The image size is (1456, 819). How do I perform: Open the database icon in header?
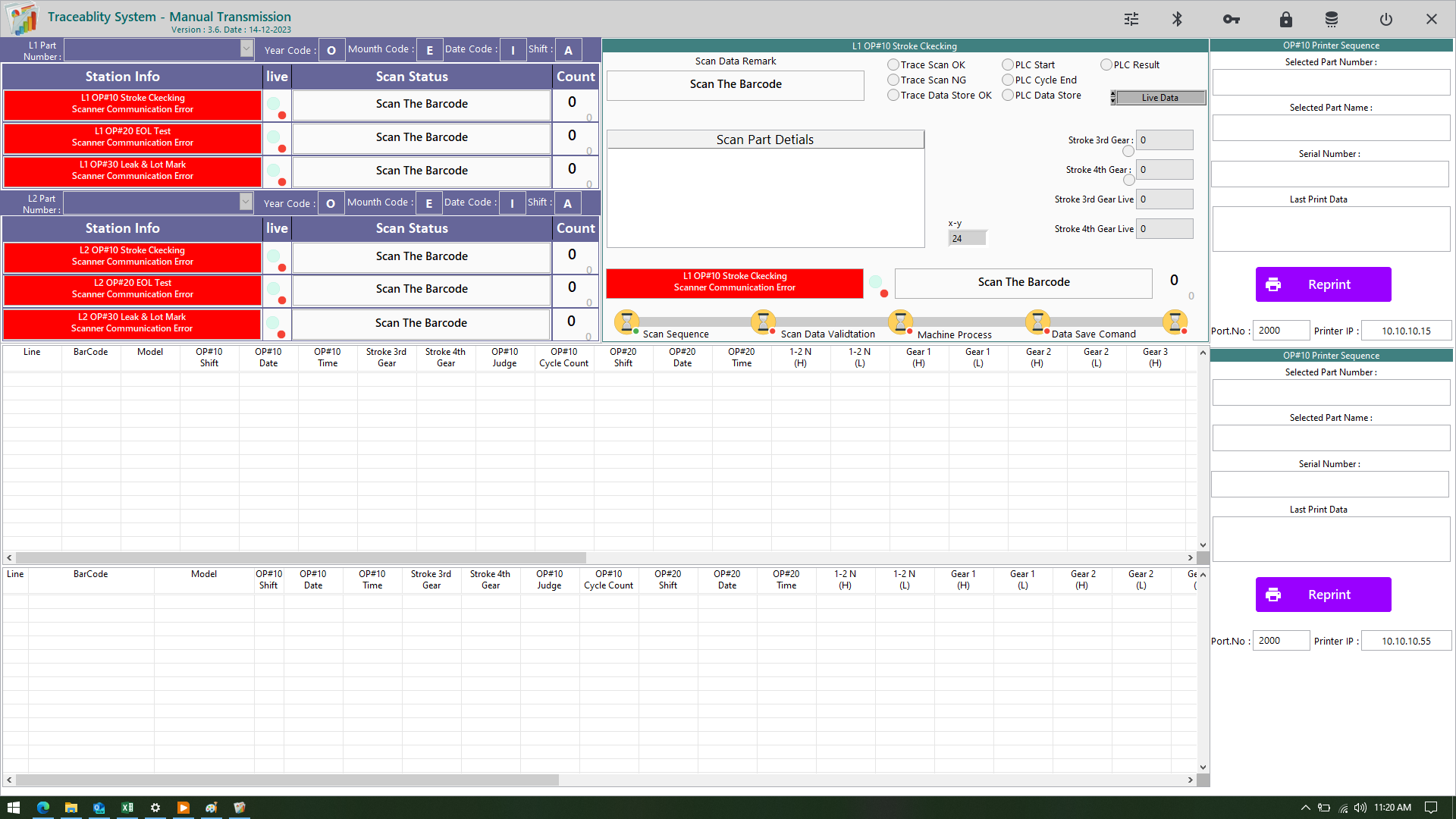1332,19
